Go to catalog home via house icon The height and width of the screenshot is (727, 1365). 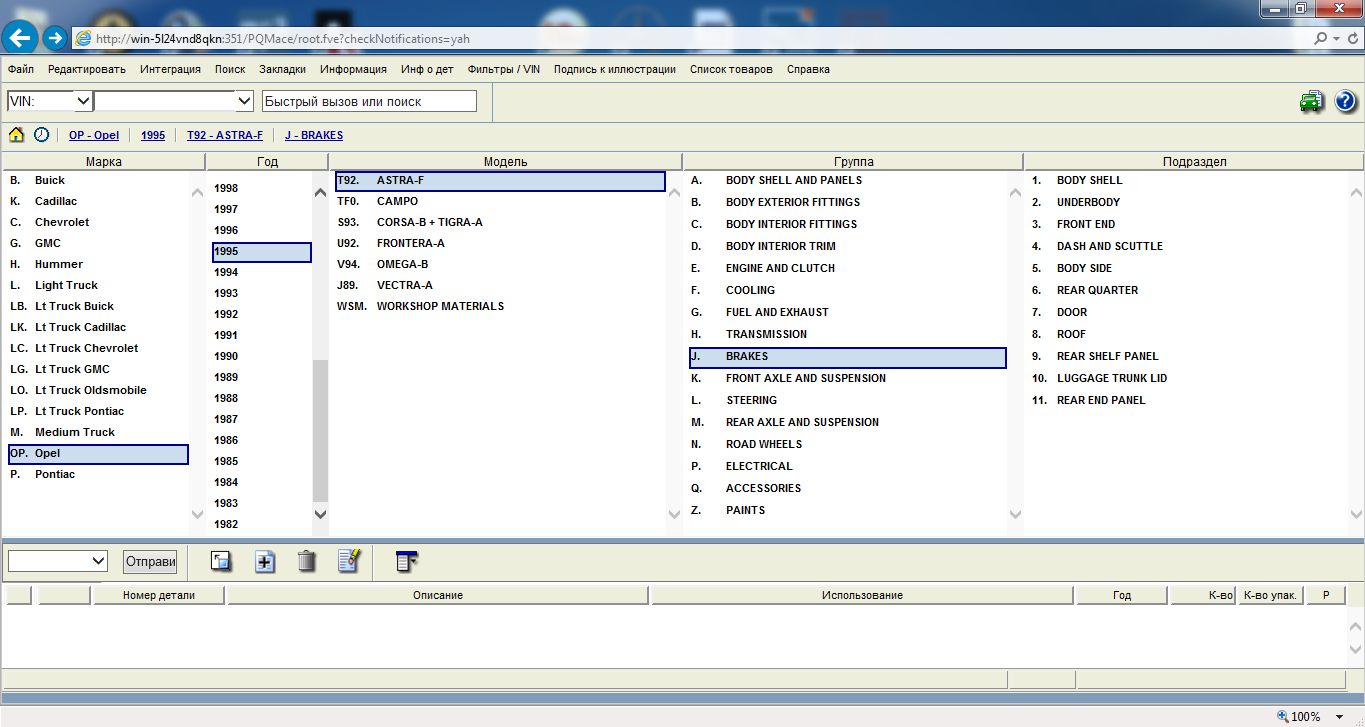coord(17,135)
